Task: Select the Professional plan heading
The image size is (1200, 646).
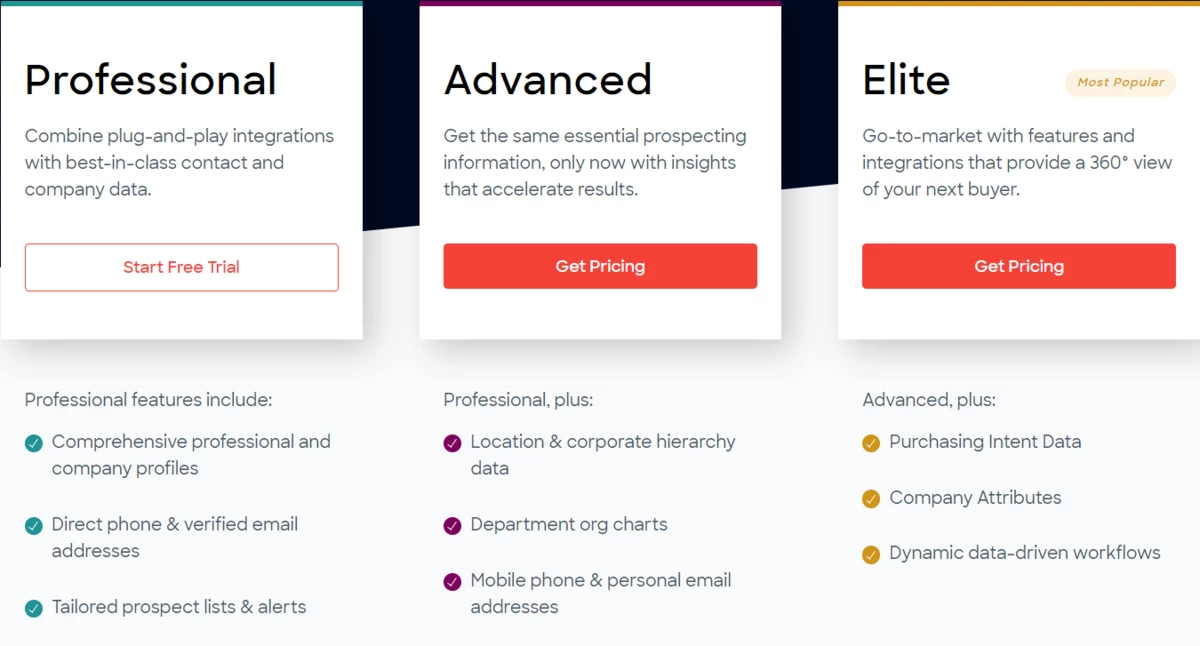Action: 151,80
